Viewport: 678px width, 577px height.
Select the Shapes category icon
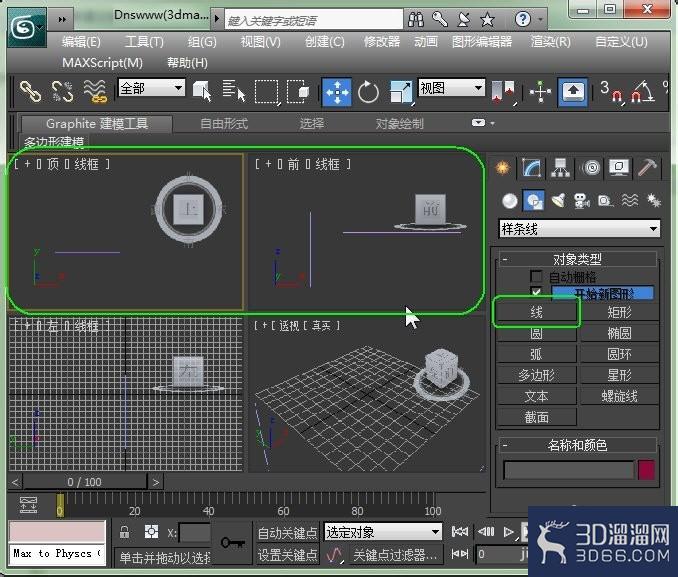coord(534,201)
